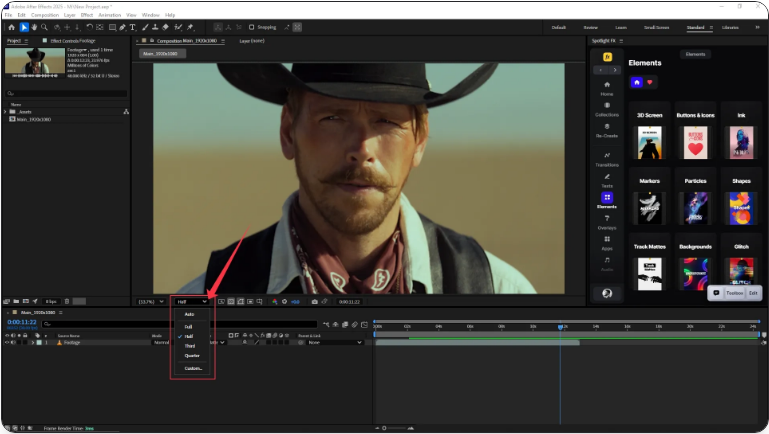Select the Type tool
Viewport: 769px width, 434px height.
click(x=132, y=27)
